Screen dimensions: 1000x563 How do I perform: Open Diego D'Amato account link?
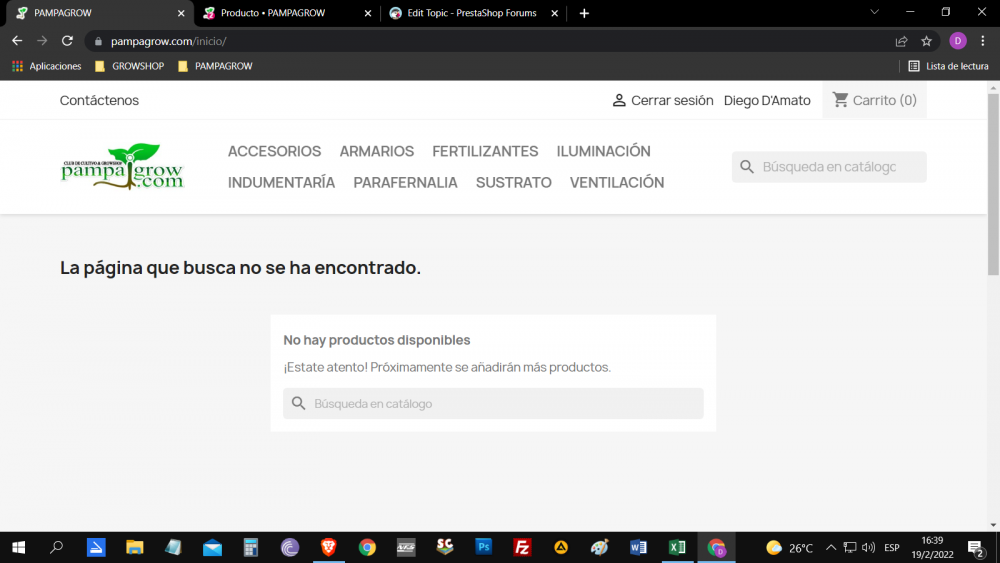pyautogui.click(x=767, y=100)
